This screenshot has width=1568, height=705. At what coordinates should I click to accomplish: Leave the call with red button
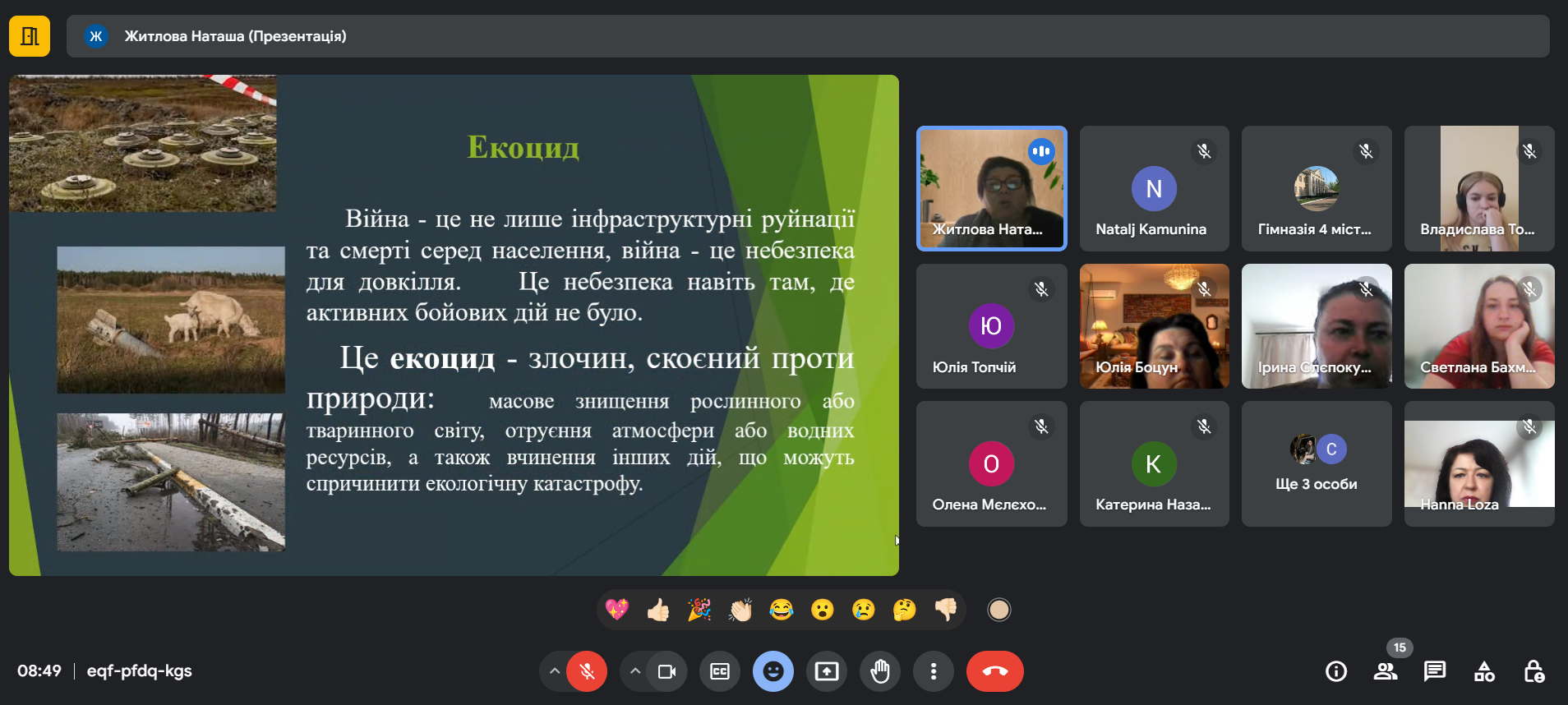[x=994, y=671]
